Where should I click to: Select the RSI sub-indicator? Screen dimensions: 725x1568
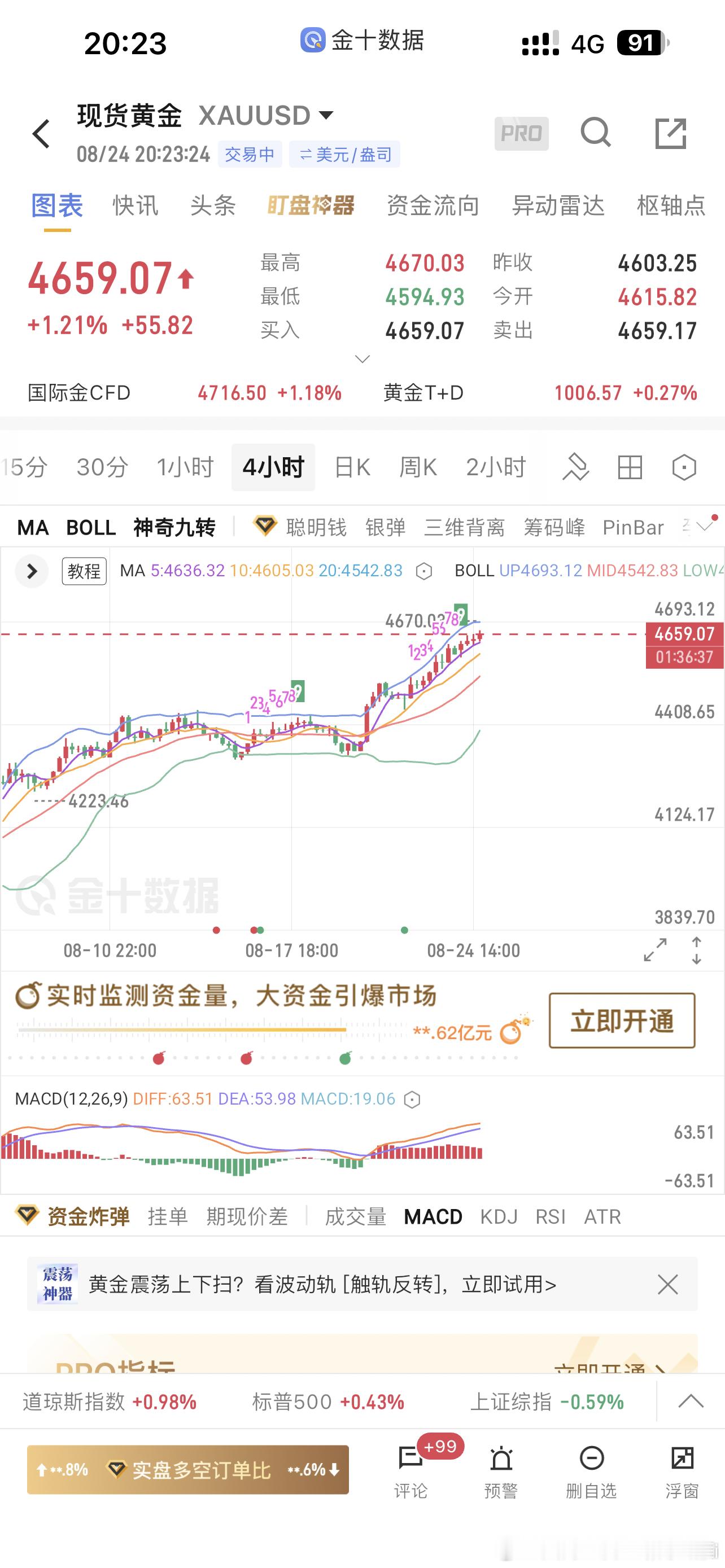point(551,1216)
